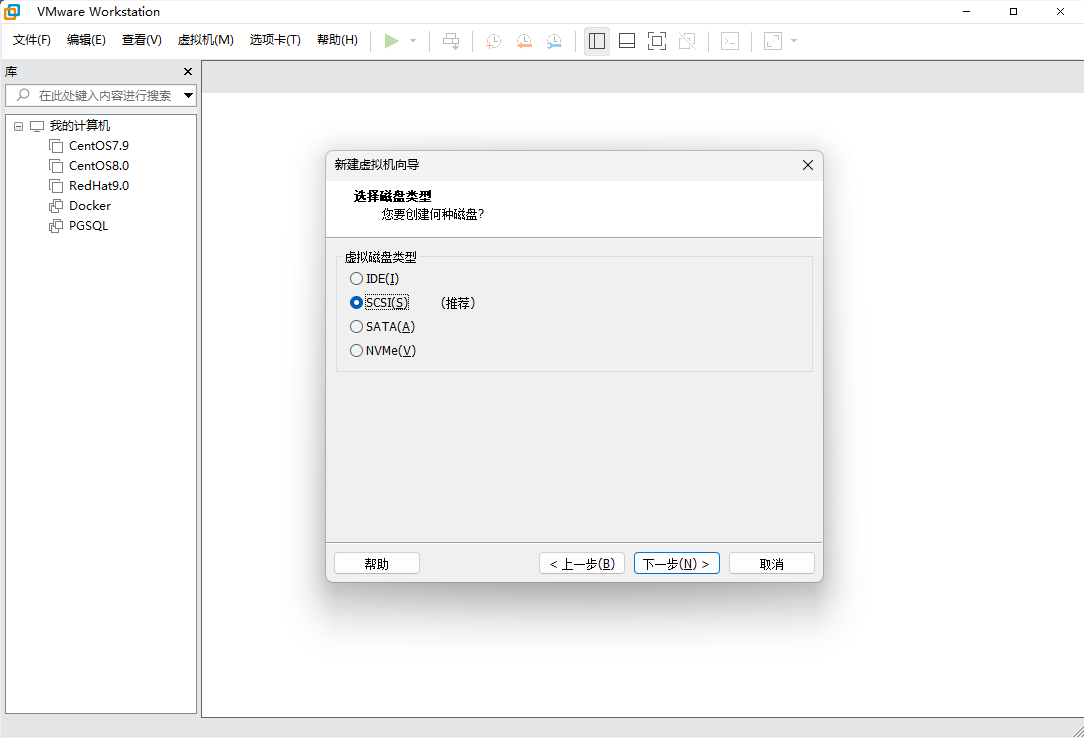Click the 帮助 button in the wizard
The width and height of the screenshot is (1084, 738).
coord(377,564)
